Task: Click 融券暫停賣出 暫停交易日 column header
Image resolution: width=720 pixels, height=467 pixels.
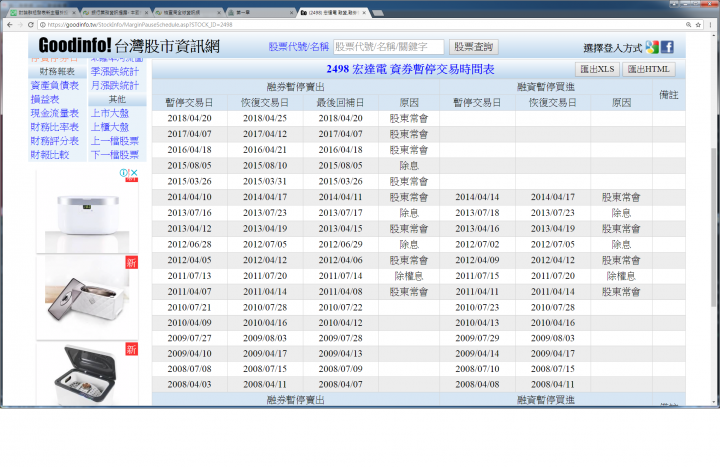Action: click(x=189, y=103)
